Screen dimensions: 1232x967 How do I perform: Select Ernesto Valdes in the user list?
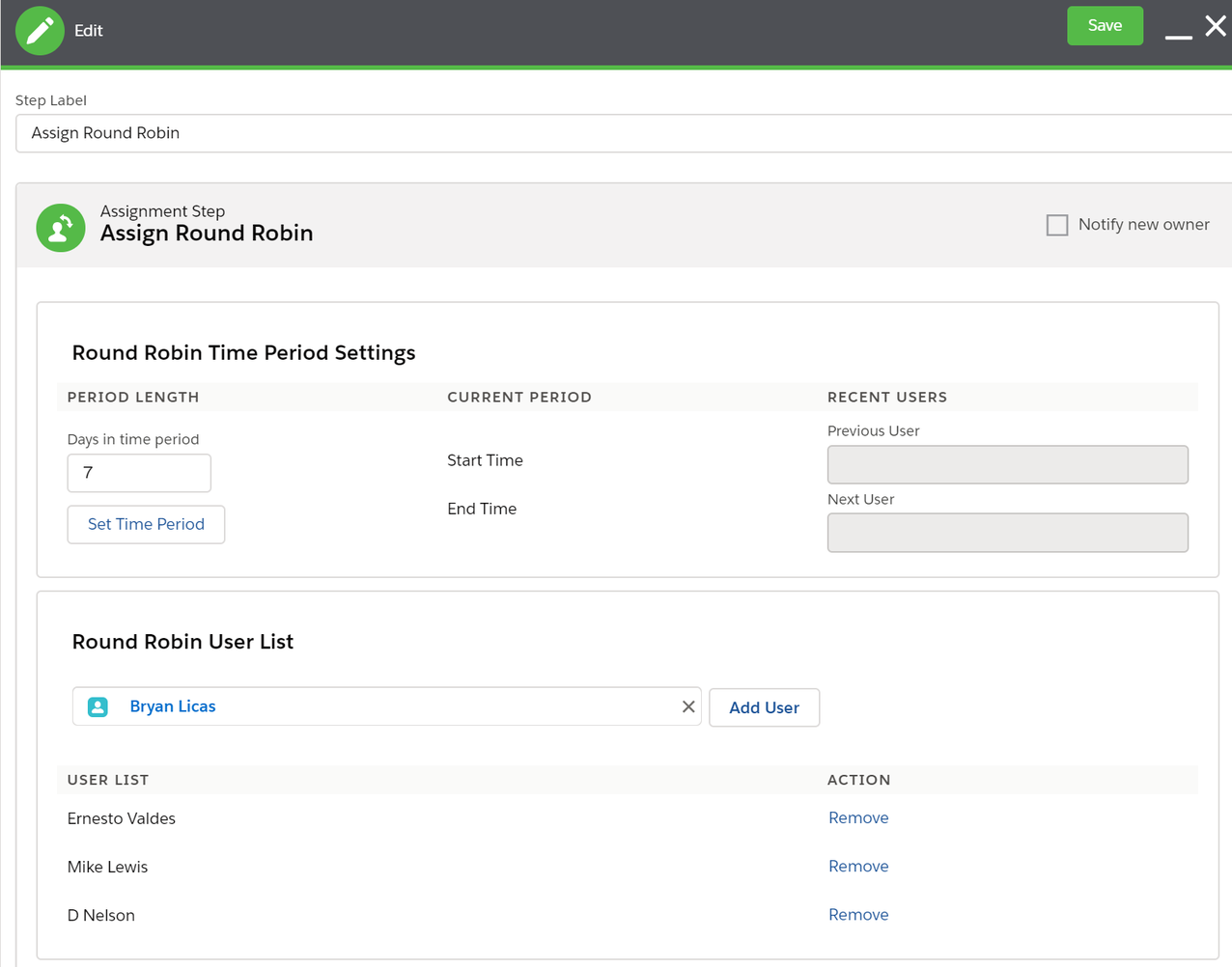[x=122, y=818]
